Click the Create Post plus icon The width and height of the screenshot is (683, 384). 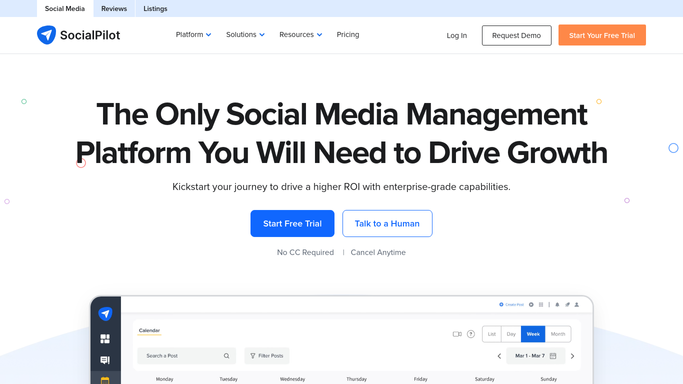coord(501,305)
